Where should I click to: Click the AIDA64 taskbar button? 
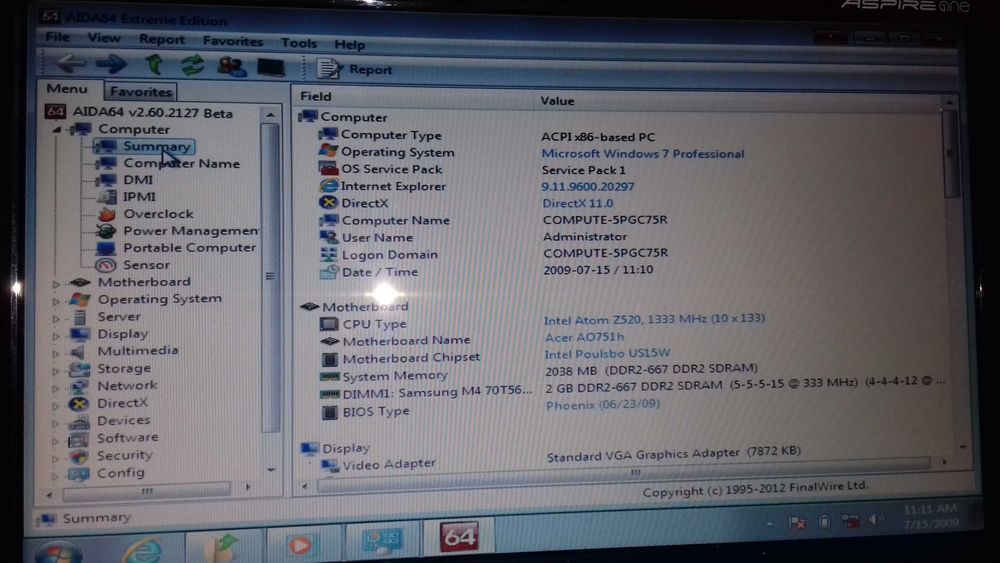pos(459,537)
